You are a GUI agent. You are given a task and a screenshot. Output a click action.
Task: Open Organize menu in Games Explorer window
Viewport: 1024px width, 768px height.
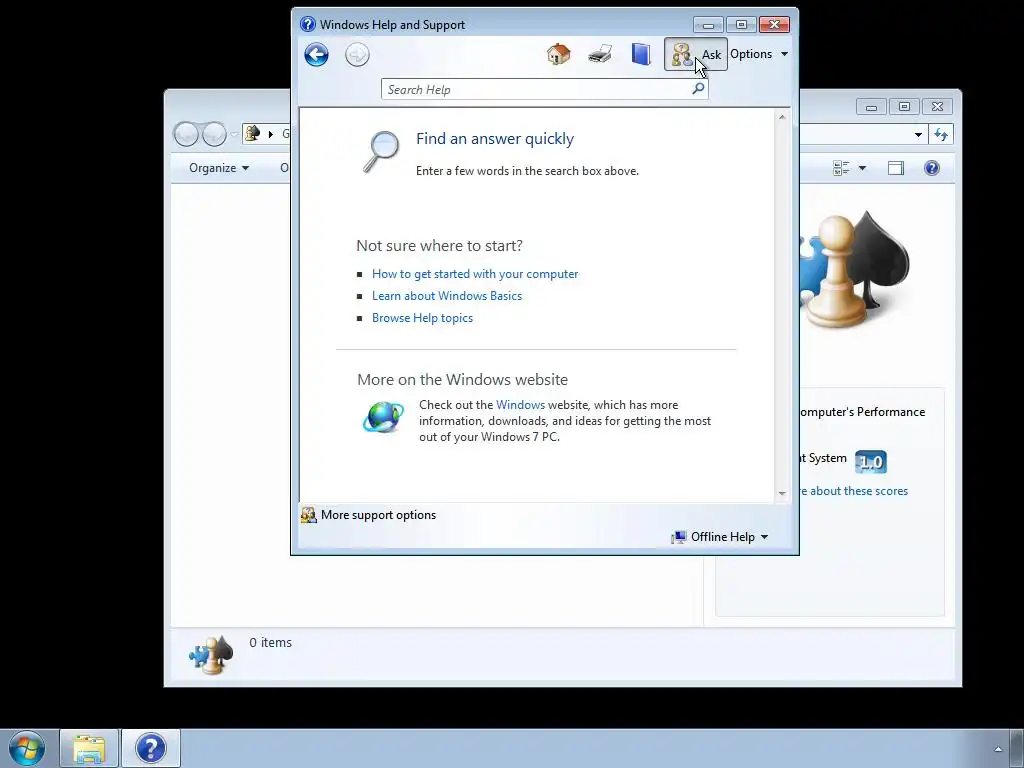pyautogui.click(x=219, y=168)
